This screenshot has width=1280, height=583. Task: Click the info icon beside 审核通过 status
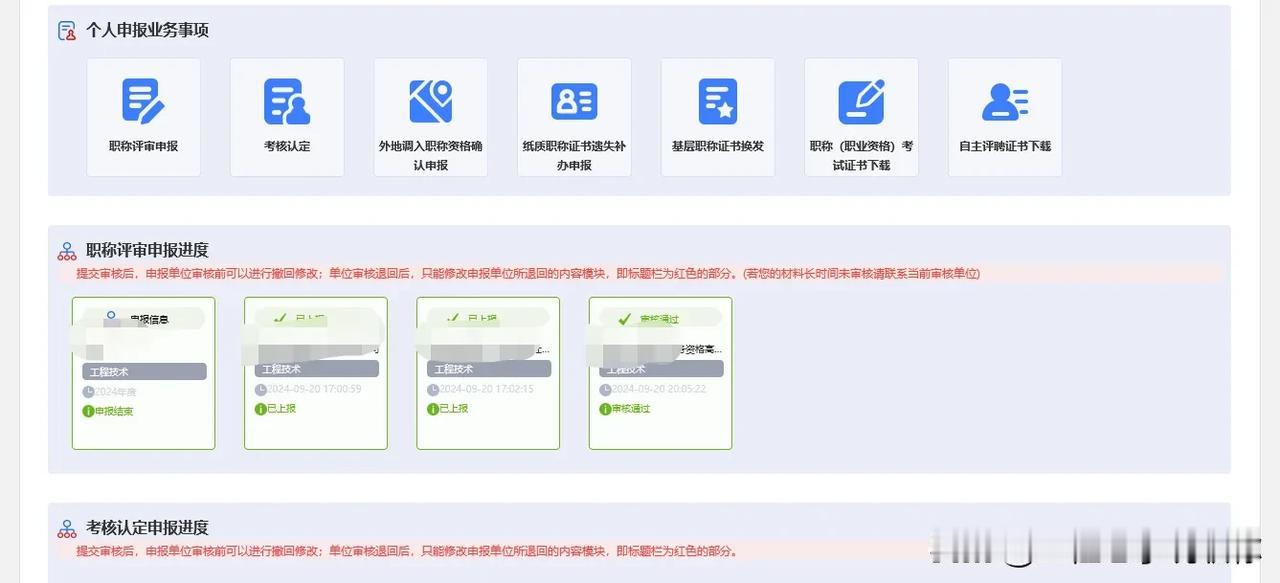pos(604,409)
